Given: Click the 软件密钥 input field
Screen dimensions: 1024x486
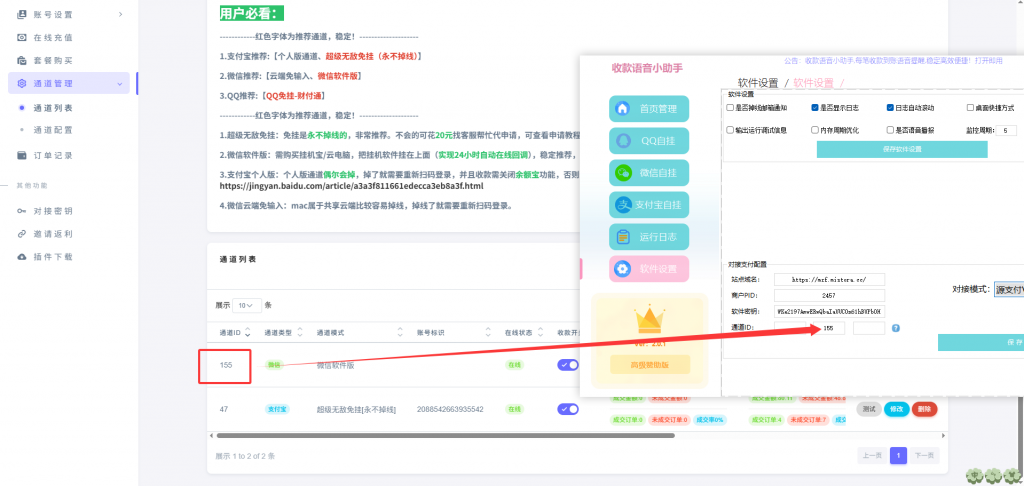Looking at the screenshot, I should tap(829, 311).
